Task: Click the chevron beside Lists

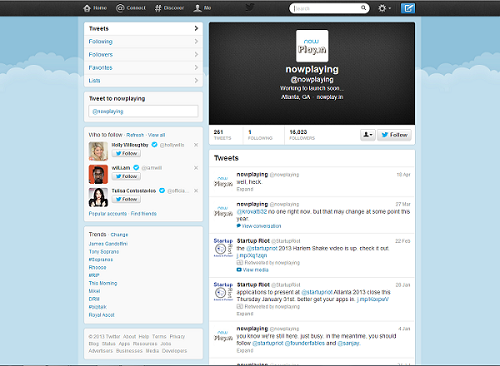Action: pyautogui.click(x=196, y=80)
